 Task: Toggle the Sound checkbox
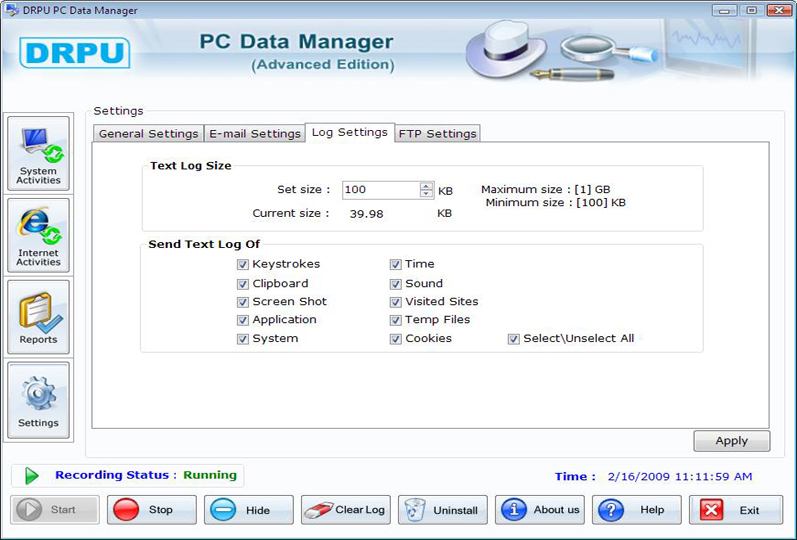[x=395, y=284]
